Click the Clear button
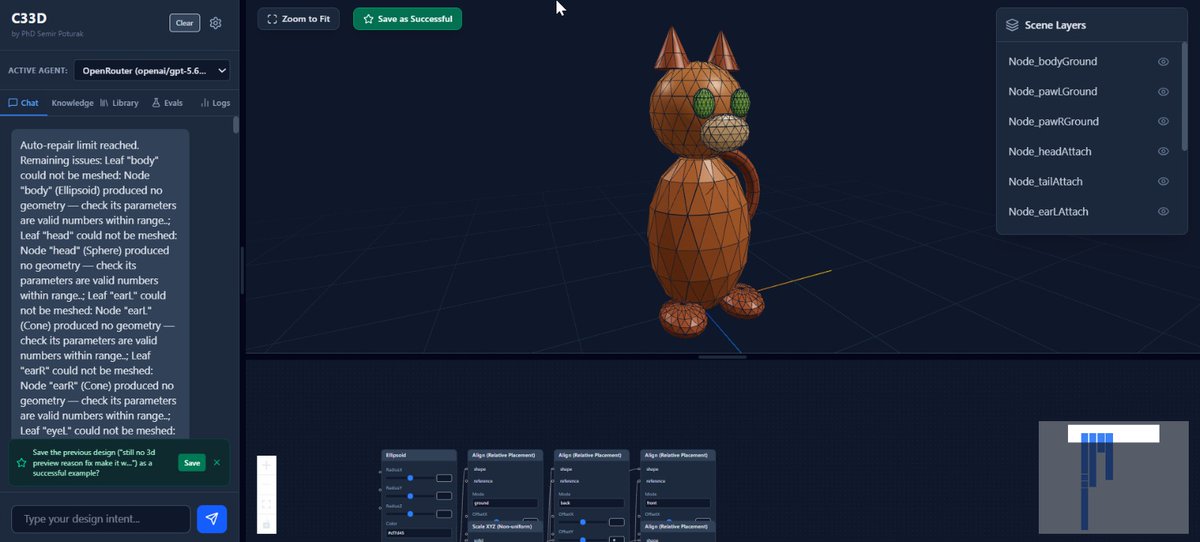The width and height of the screenshot is (1200, 542). (184, 23)
